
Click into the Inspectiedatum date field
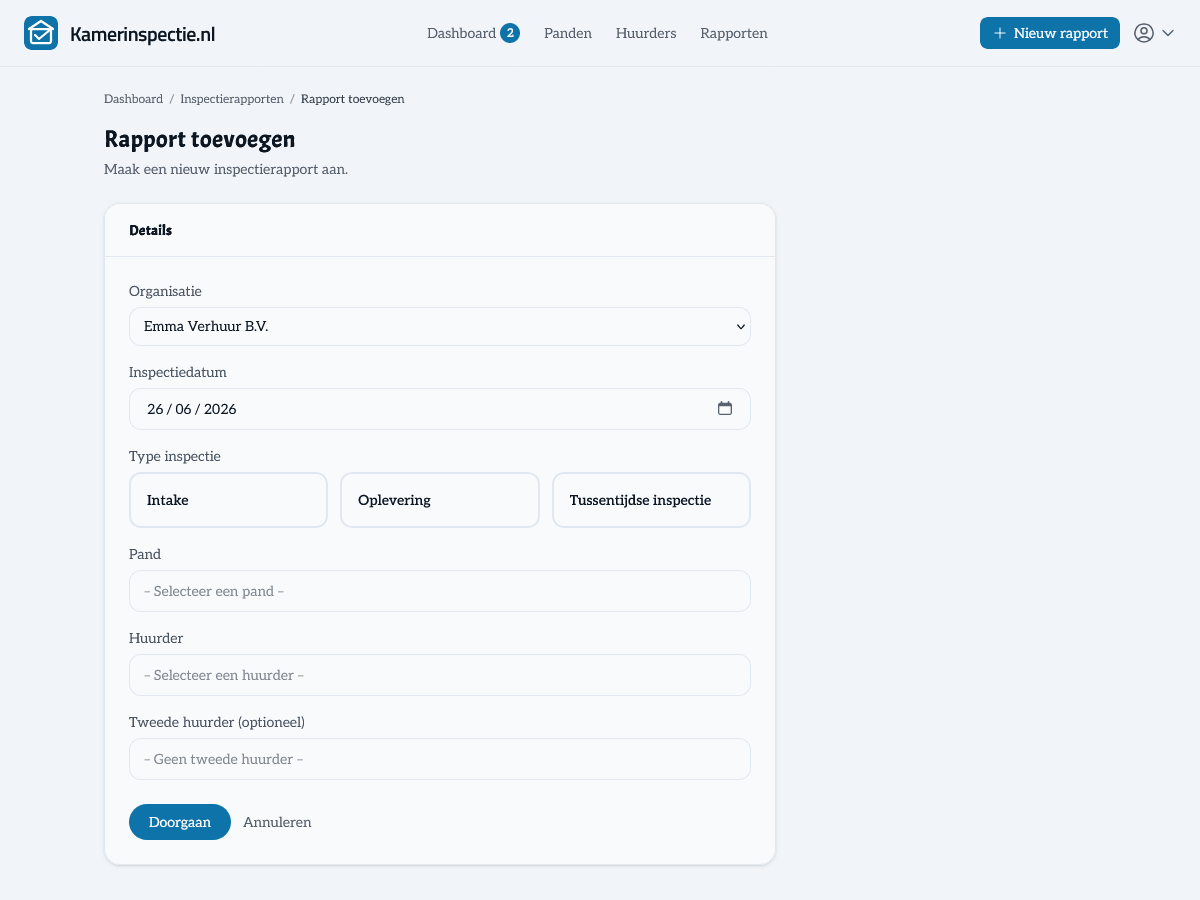coord(440,409)
